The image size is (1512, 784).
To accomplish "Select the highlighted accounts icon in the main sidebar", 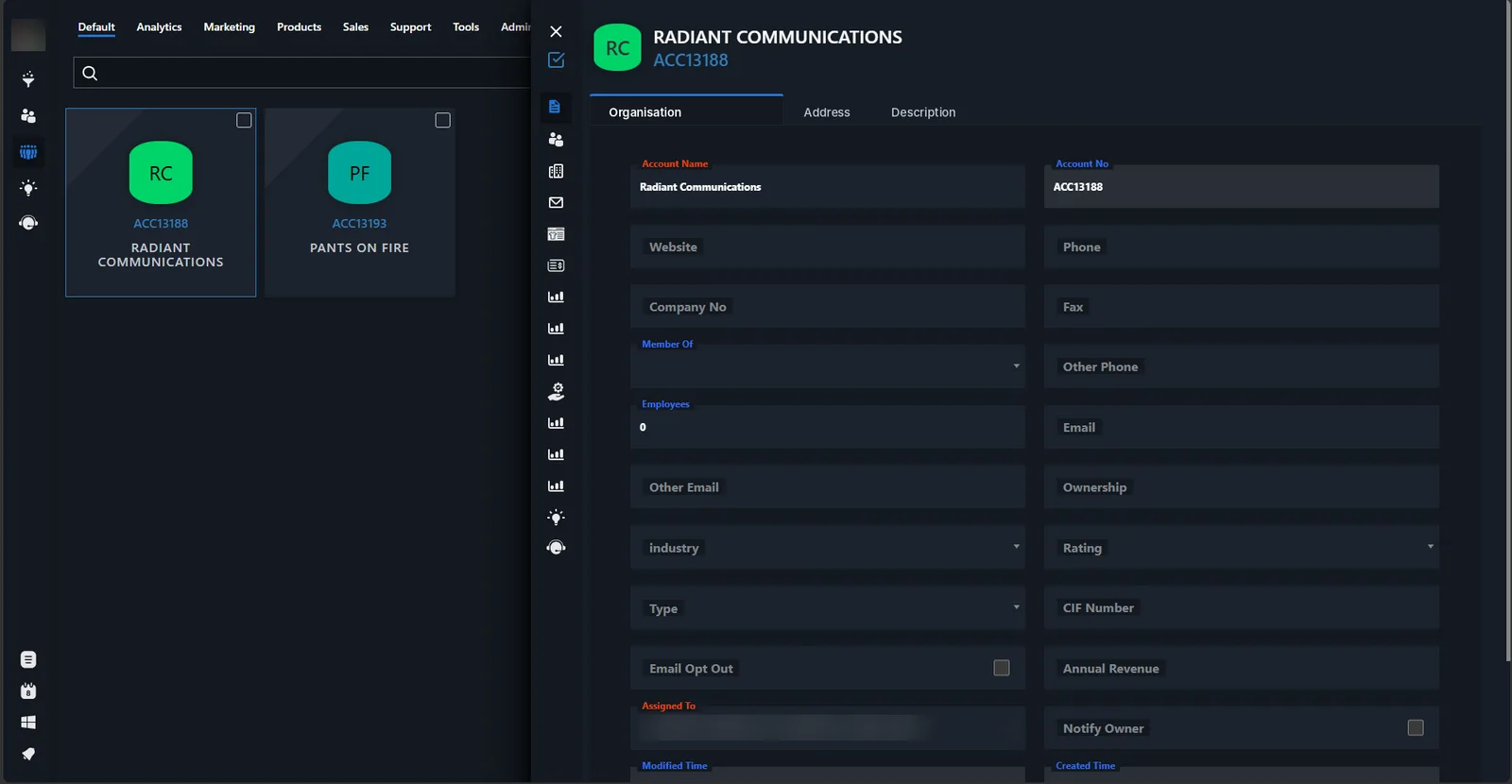I will coord(28,152).
